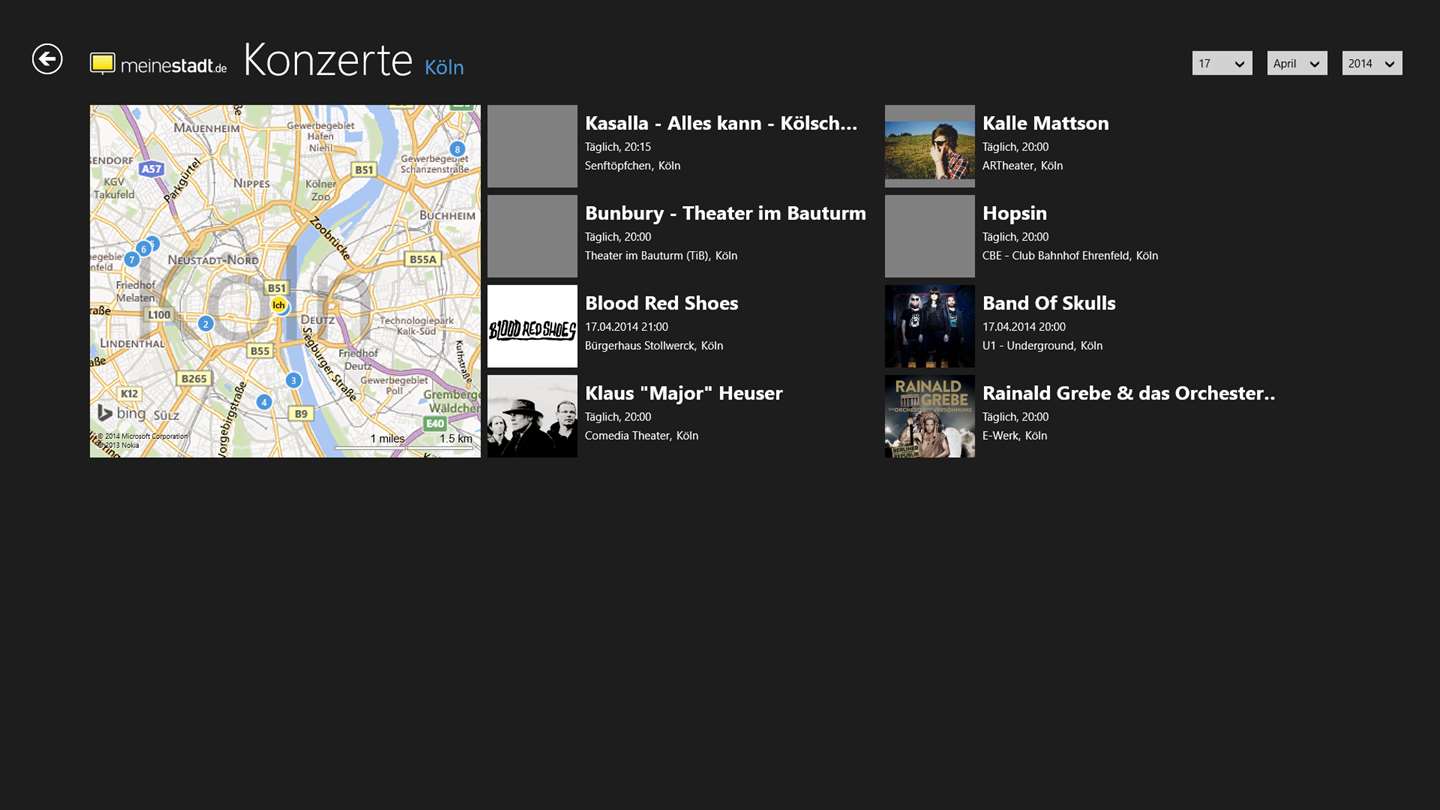Click the grey placeholder thumbnail for Kasalla
Image resolution: width=1440 pixels, height=810 pixels.
click(532, 146)
